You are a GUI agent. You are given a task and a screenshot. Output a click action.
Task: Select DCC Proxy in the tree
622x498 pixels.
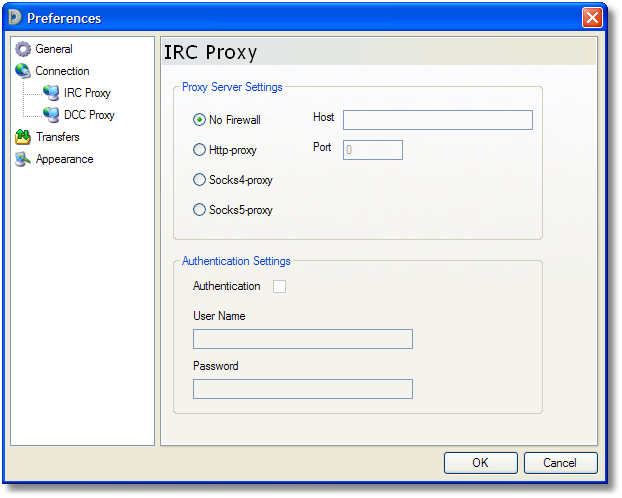(89, 115)
